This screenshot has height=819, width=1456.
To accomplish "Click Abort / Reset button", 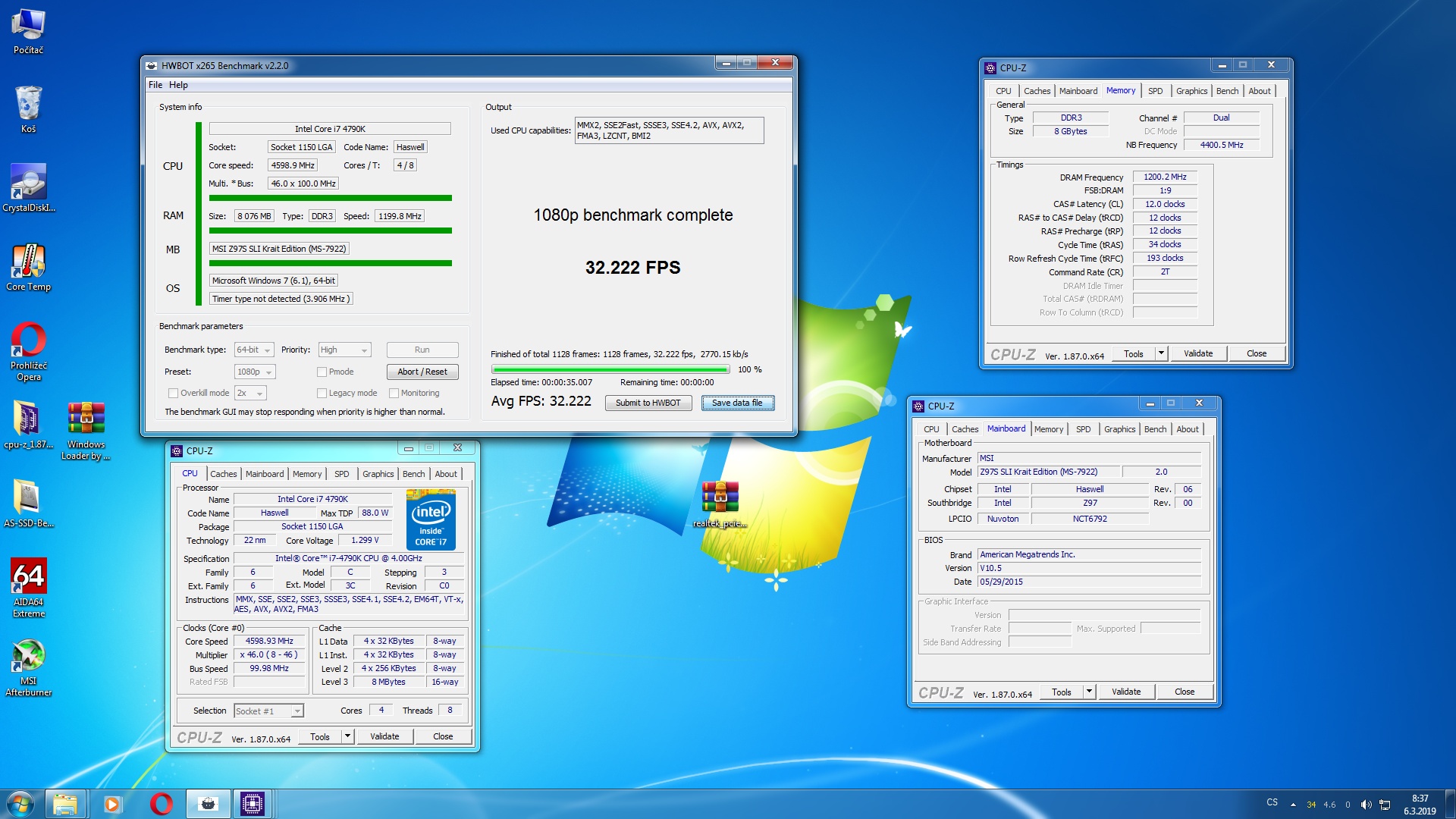I will click(422, 372).
